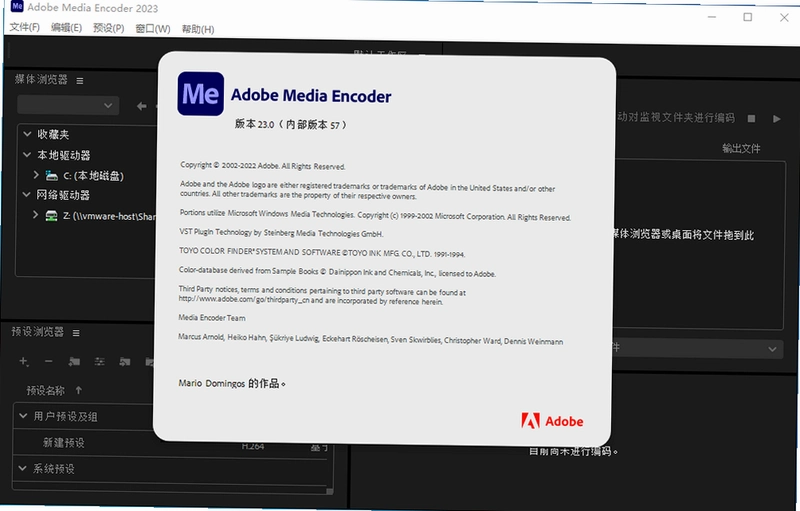Open the 编辑(E) menu
This screenshot has width=800, height=511.
[x=66, y=28]
